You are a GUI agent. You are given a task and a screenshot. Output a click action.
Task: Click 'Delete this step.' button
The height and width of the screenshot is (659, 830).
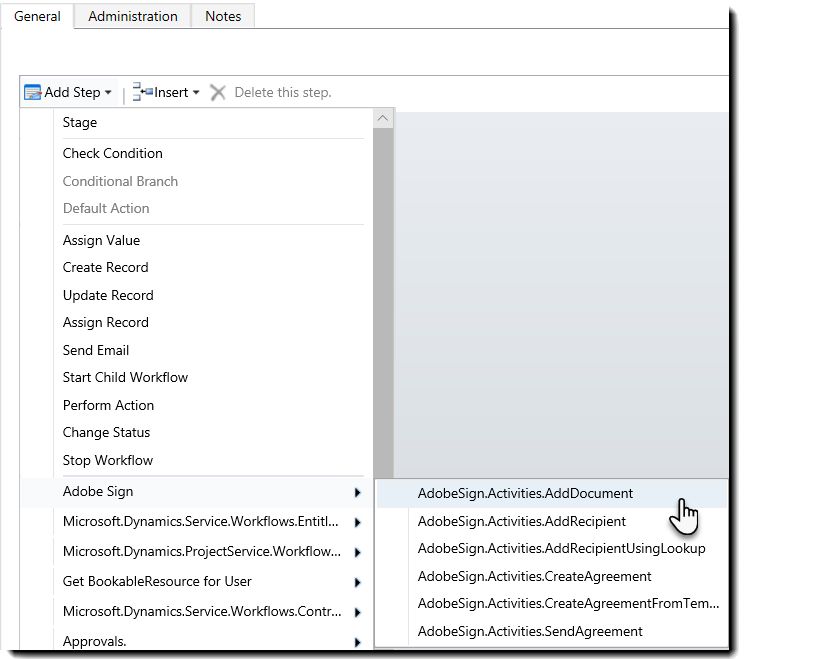283,92
